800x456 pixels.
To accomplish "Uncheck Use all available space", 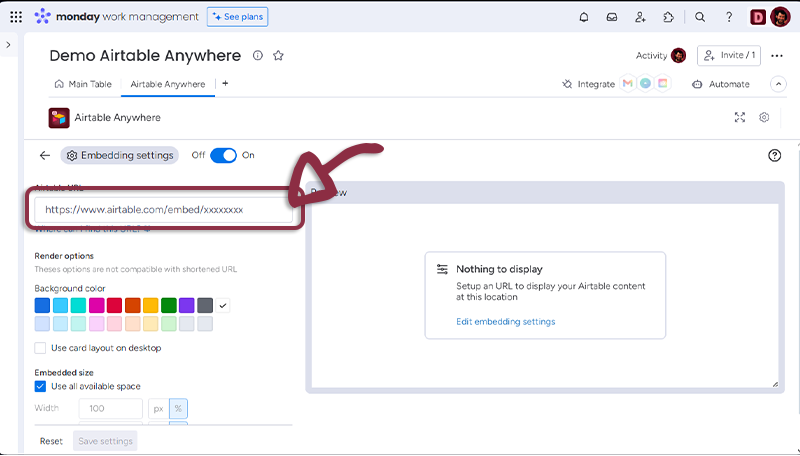I will point(41,386).
